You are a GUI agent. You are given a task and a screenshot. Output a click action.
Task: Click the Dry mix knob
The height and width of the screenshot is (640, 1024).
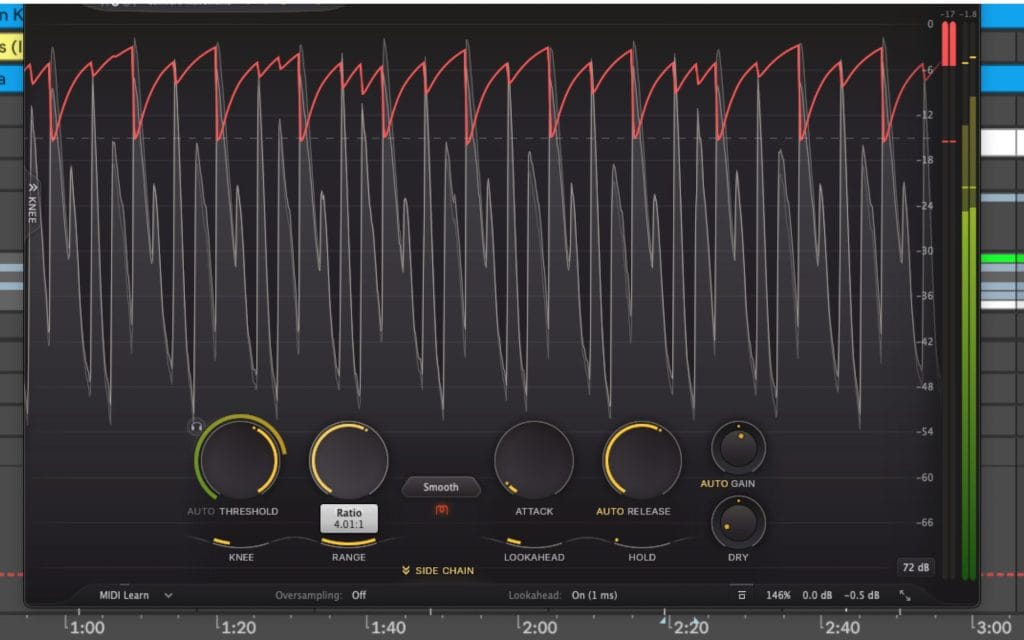coord(738,522)
